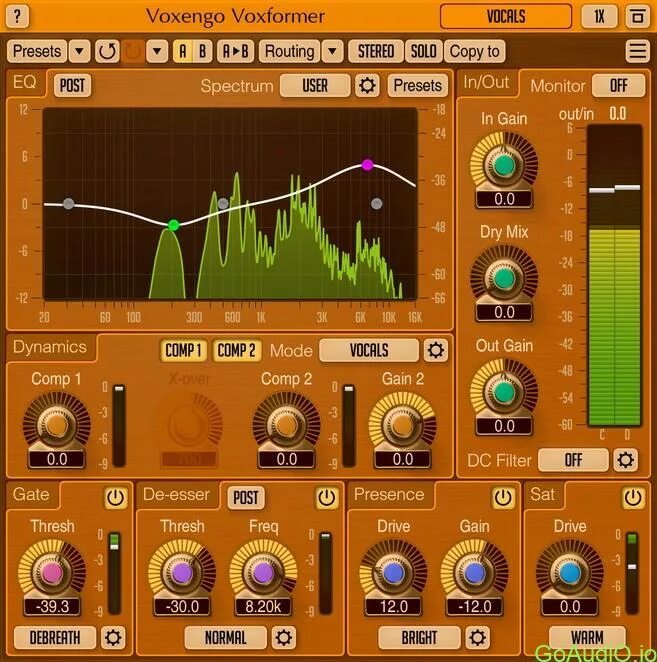
Task: Toggle COMP 1 on or off
Action: [x=183, y=350]
